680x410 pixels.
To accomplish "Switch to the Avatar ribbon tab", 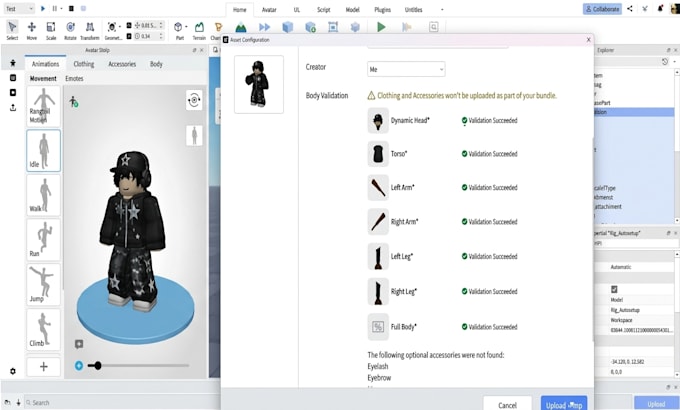I will click(x=269, y=10).
